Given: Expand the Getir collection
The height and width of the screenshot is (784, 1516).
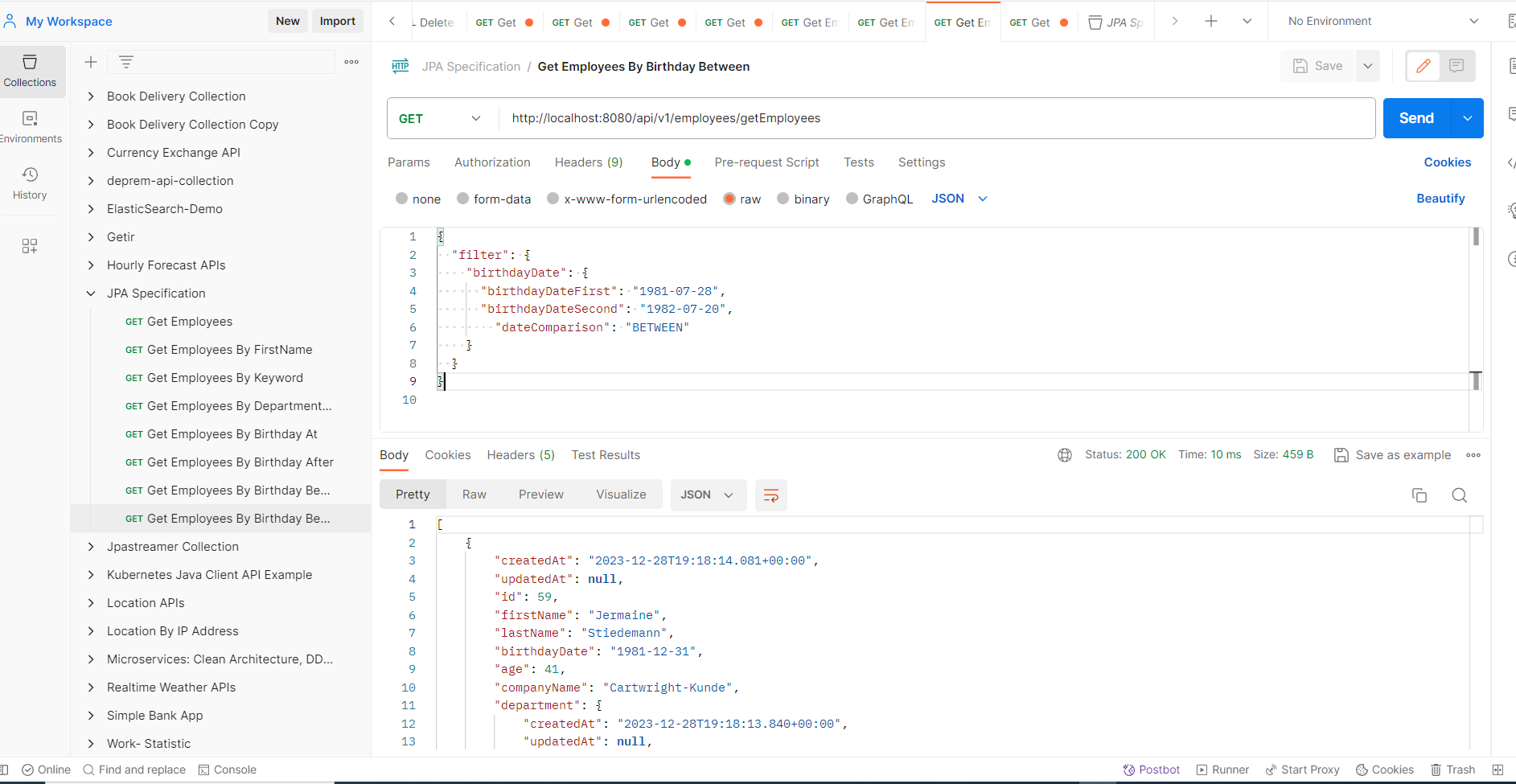Looking at the screenshot, I should click(91, 237).
